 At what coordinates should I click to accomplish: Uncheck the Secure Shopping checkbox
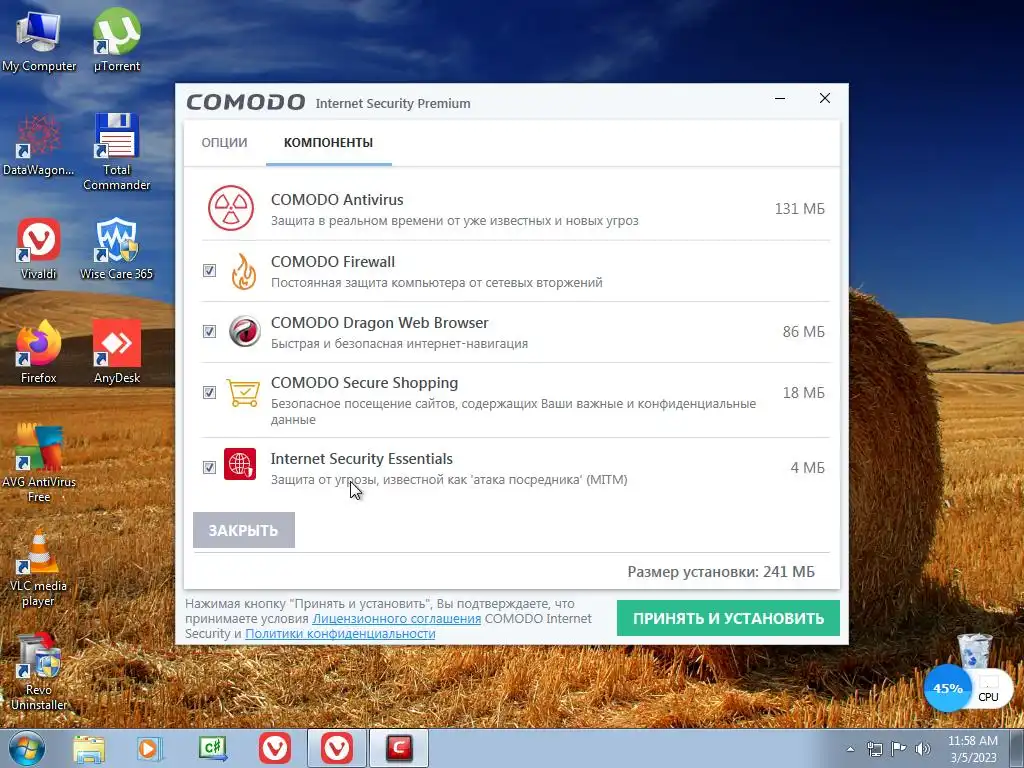209,392
